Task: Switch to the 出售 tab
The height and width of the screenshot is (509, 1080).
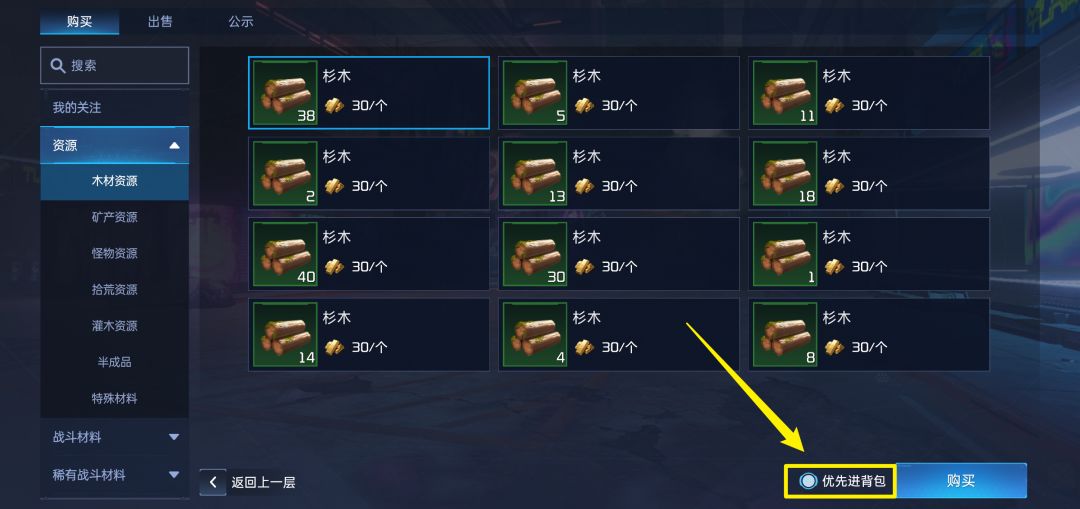Action: [160, 21]
